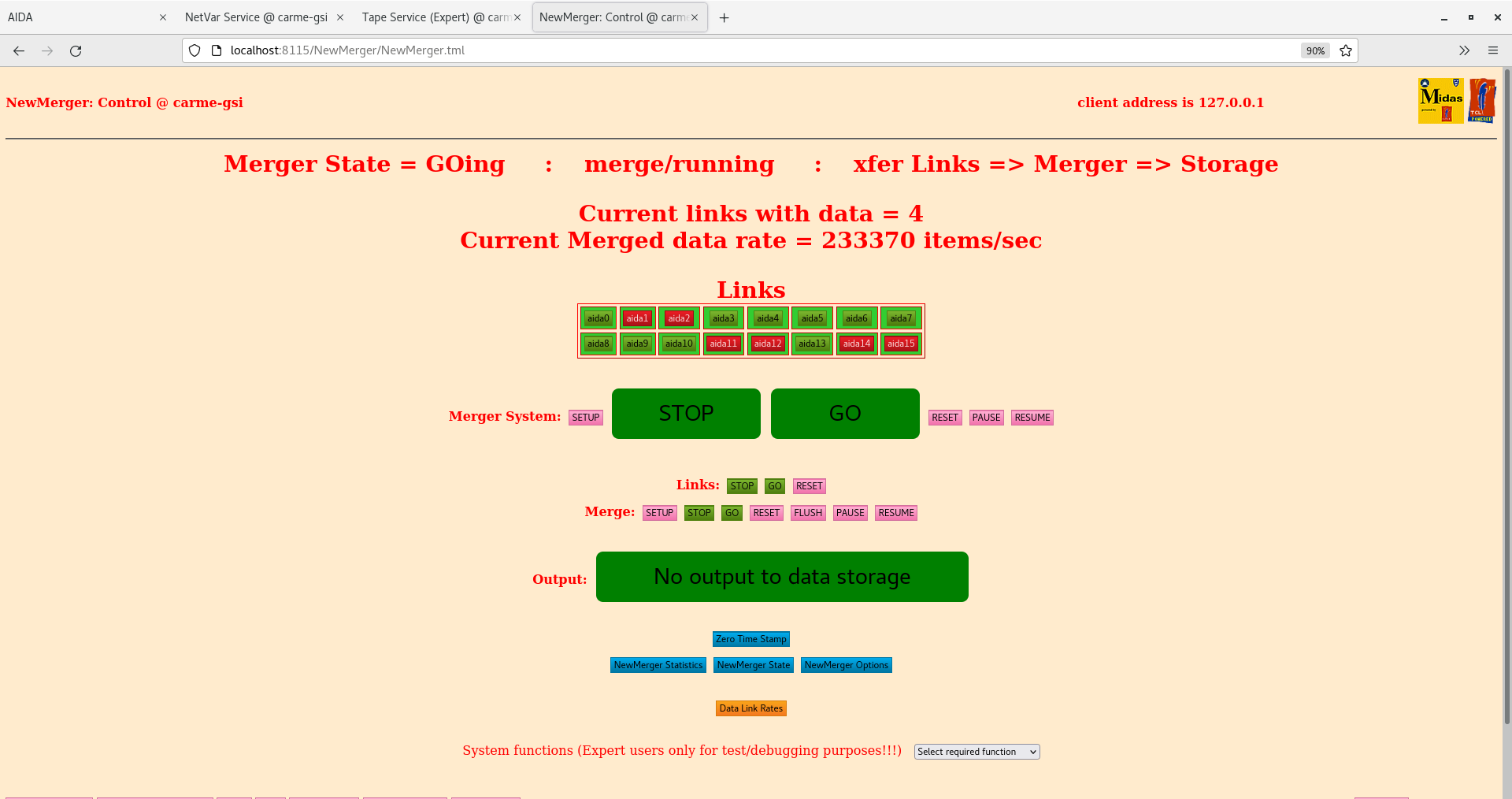Toggle the red aida14 data link
The image size is (1512, 799).
tap(856, 344)
